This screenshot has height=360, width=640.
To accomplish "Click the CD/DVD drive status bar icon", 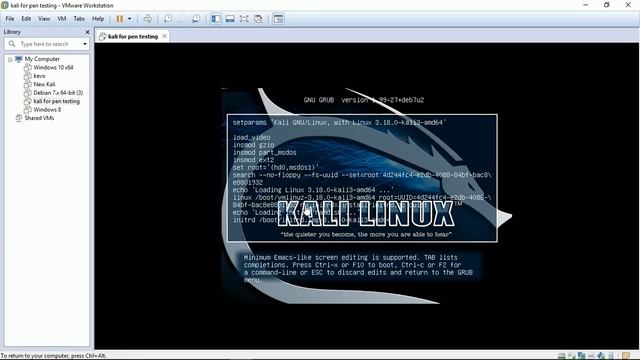I will tap(571, 356).
